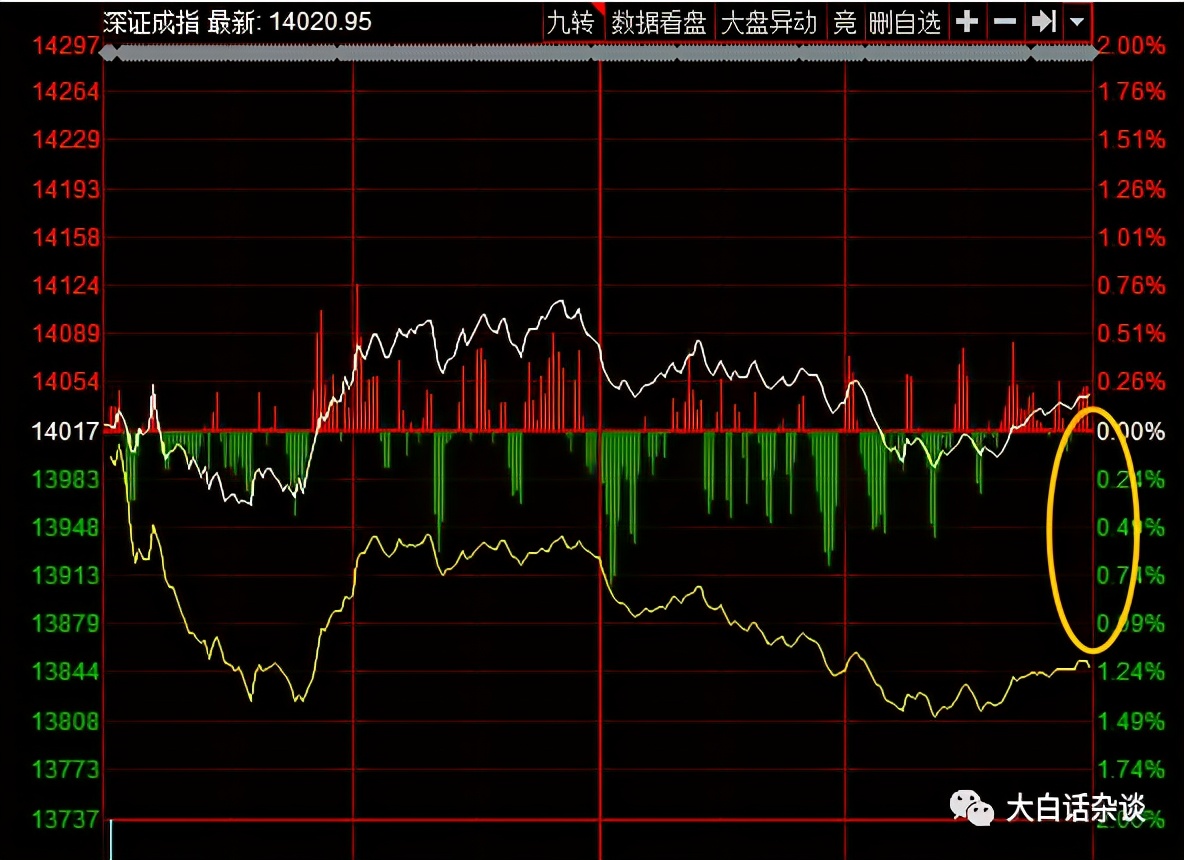
Task: Click the 深证成指 index title
Action: pyautogui.click(x=151, y=22)
